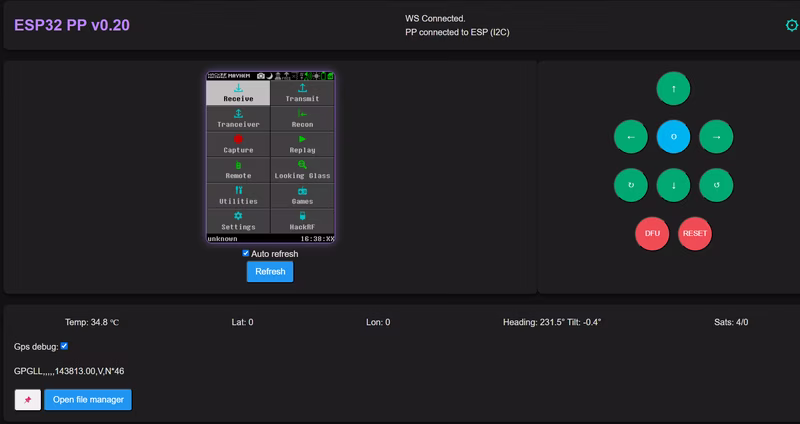800x424 pixels.
Task: Click the unknown label on device screen
Action: (222, 239)
